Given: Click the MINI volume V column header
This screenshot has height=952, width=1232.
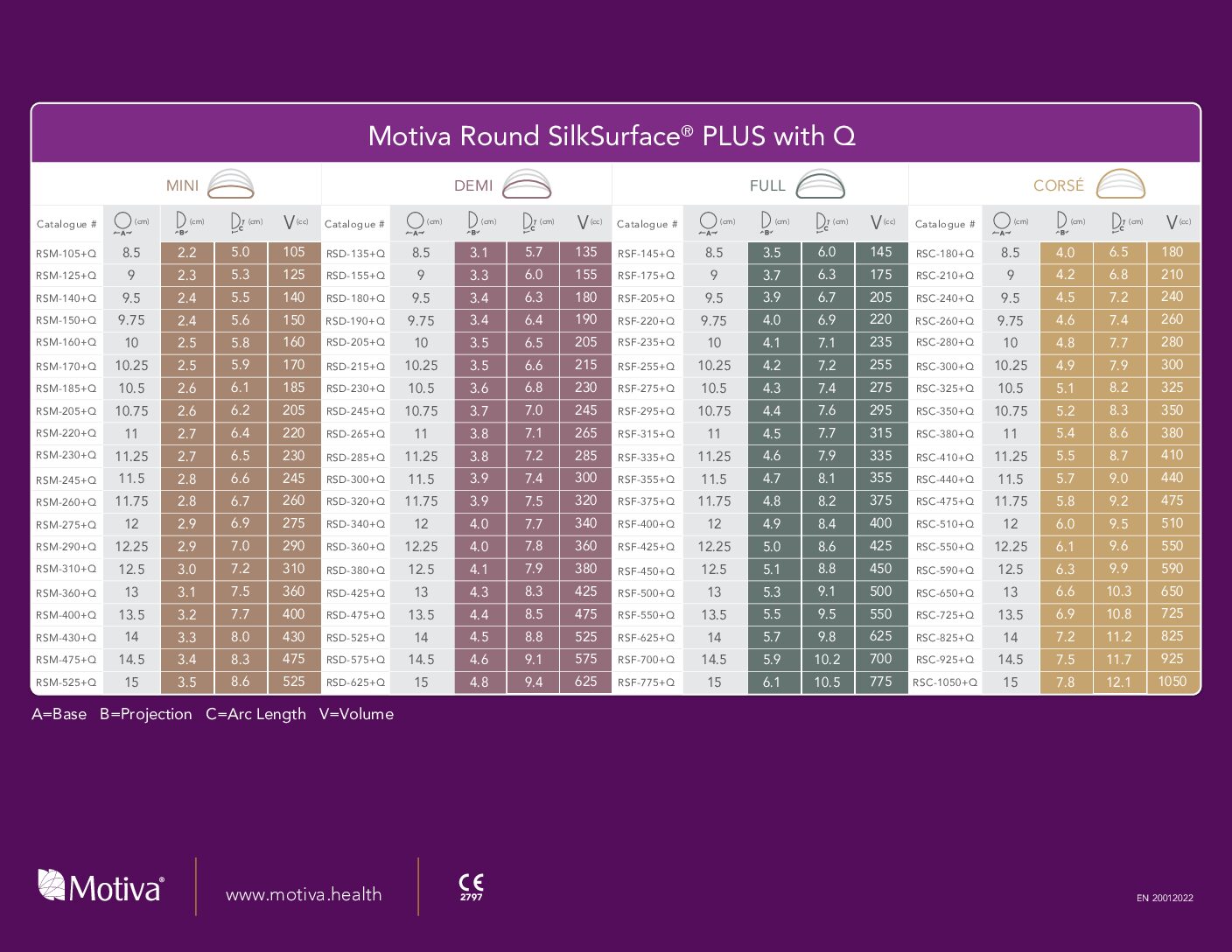Looking at the screenshot, I should click(x=295, y=223).
